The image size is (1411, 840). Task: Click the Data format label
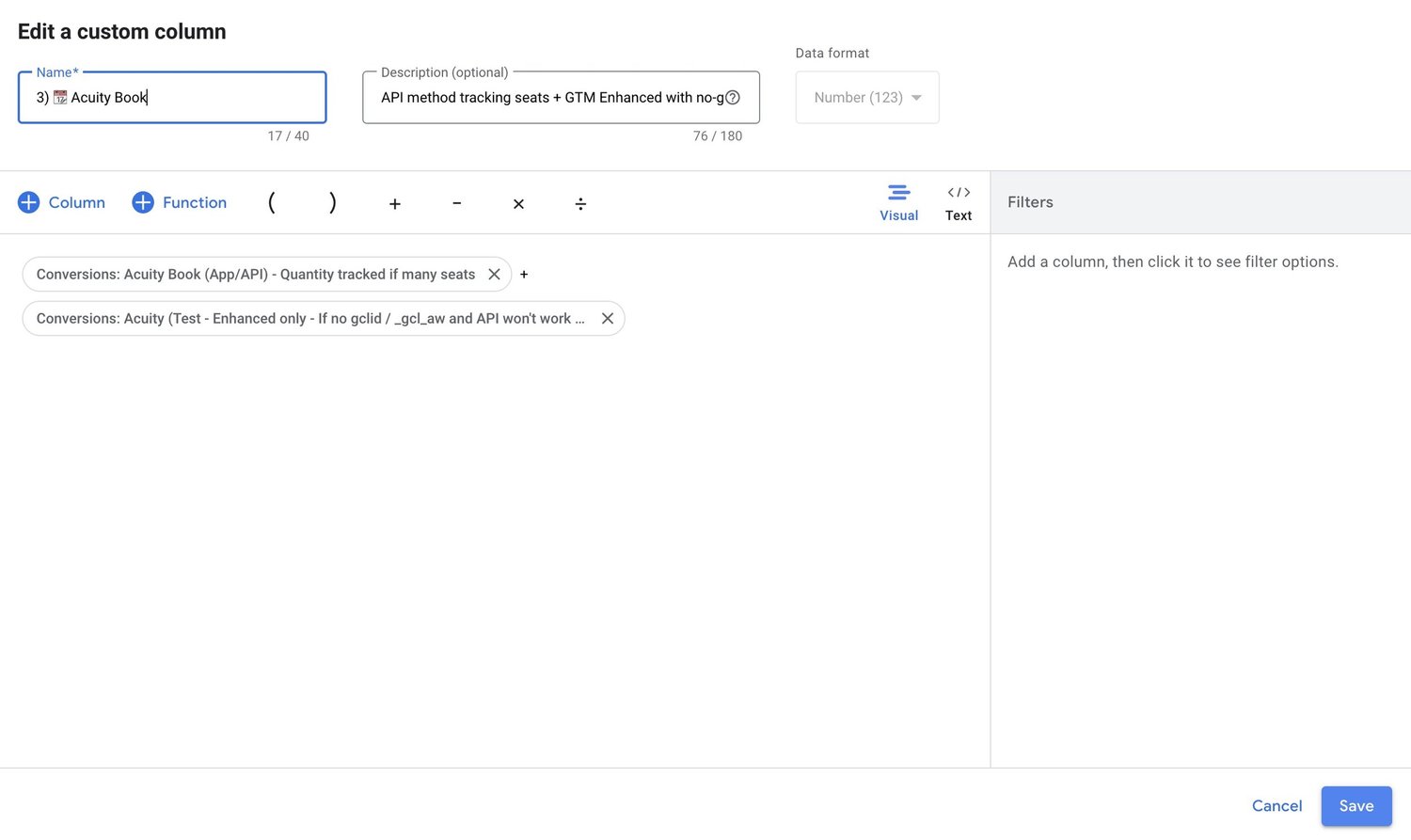coord(832,53)
